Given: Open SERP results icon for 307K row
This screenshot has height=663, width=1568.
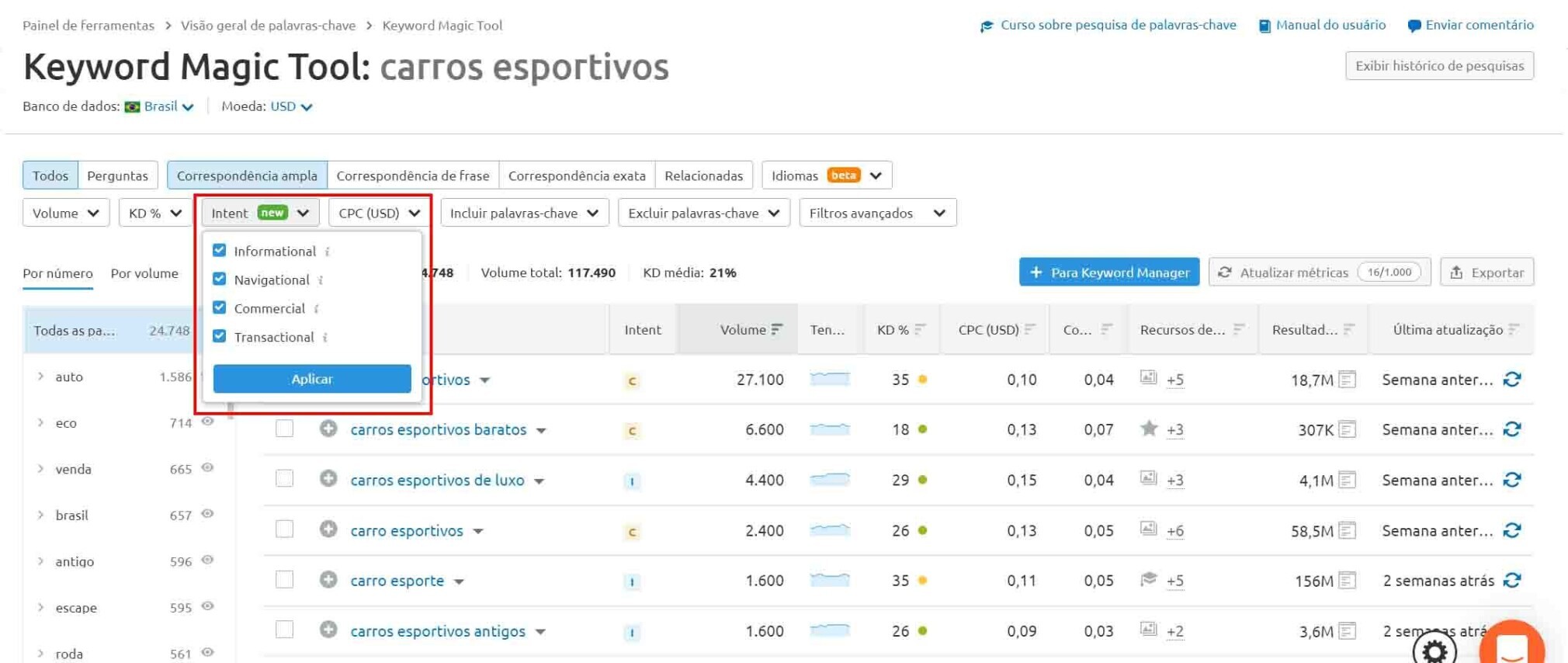Looking at the screenshot, I should (x=1348, y=429).
